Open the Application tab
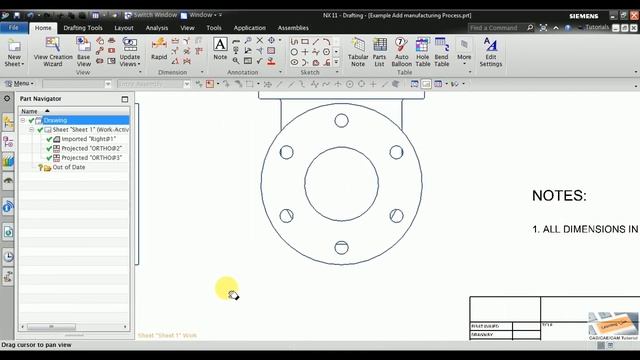Image resolution: width=640 pixels, height=360 pixels. point(249,28)
